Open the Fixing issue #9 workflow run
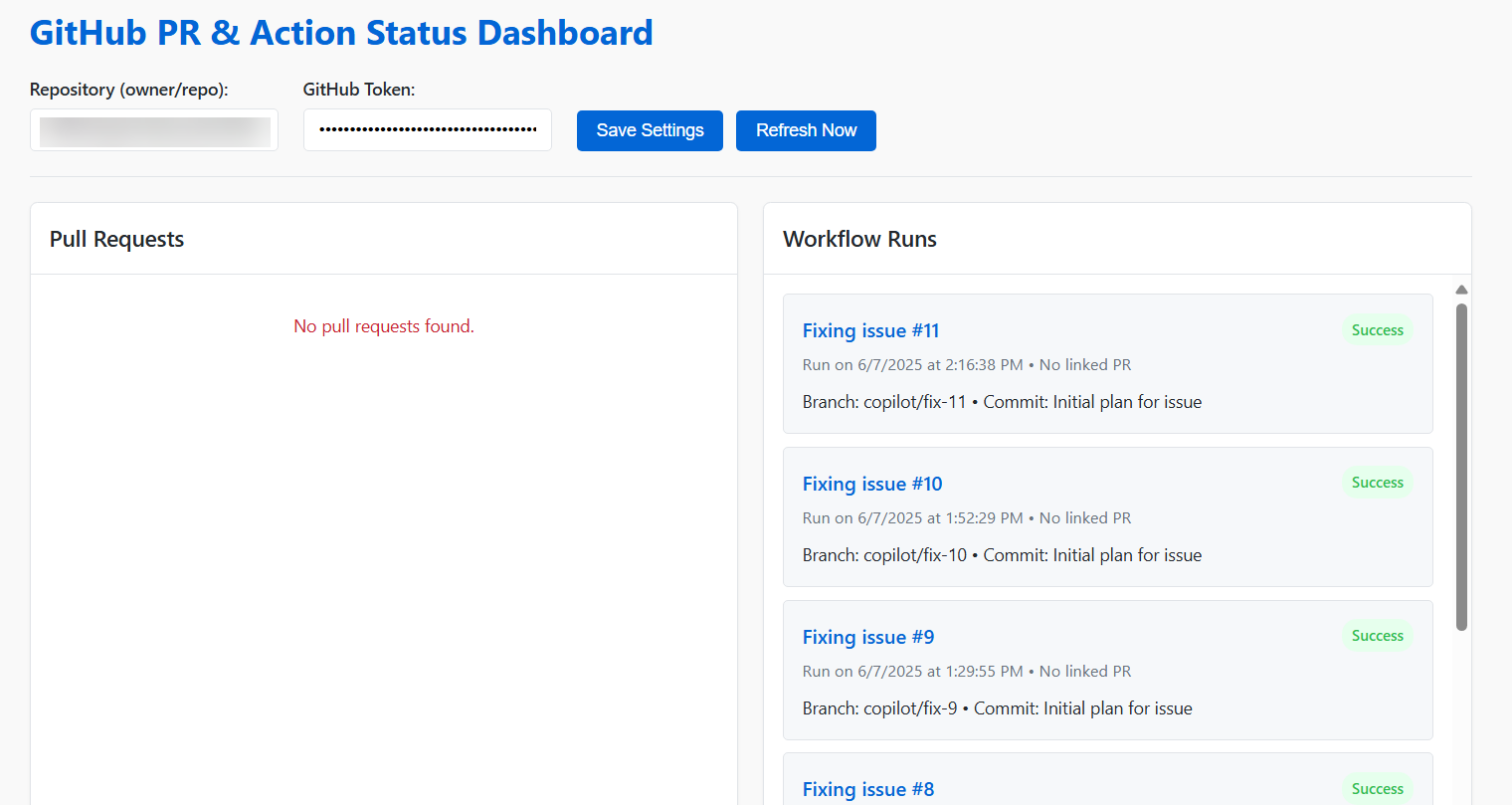The image size is (1512, 805). click(x=868, y=637)
